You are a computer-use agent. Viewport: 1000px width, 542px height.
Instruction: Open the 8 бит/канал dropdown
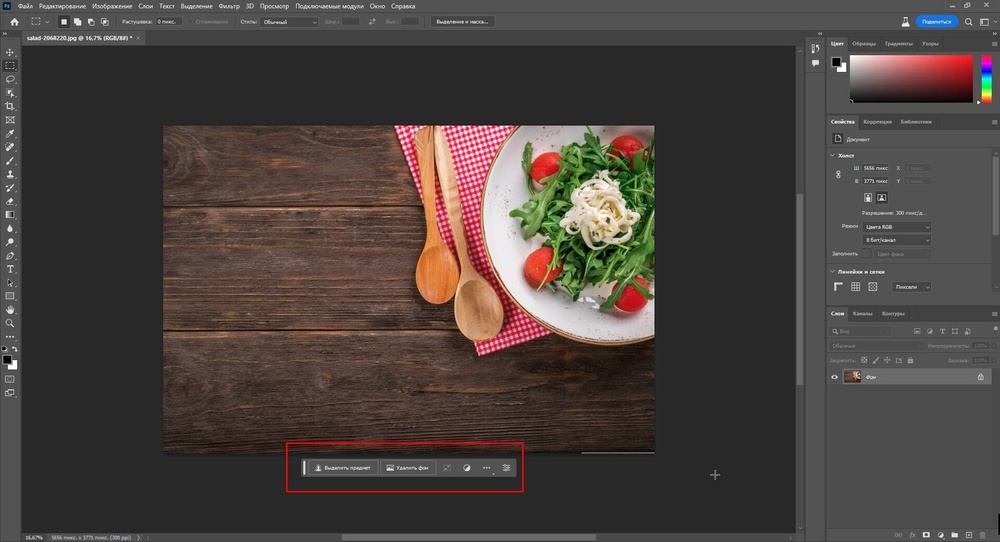tap(897, 240)
